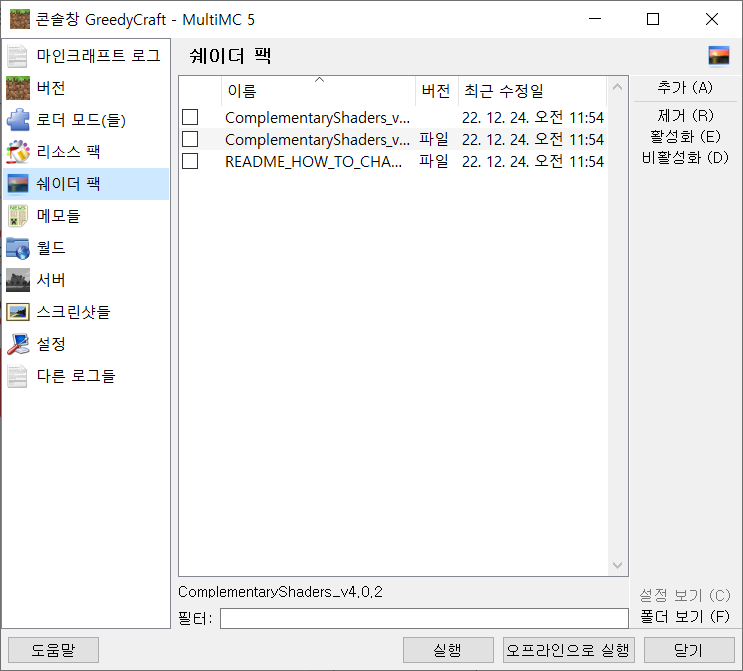Click the globe folder icon for 월드

18,248
